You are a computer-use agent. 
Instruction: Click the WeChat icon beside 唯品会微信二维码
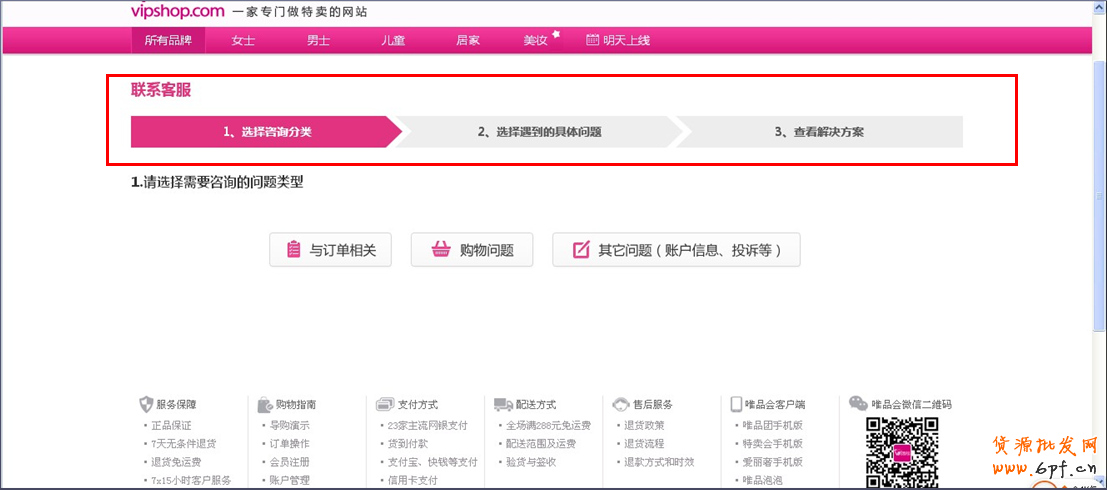(x=858, y=404)
